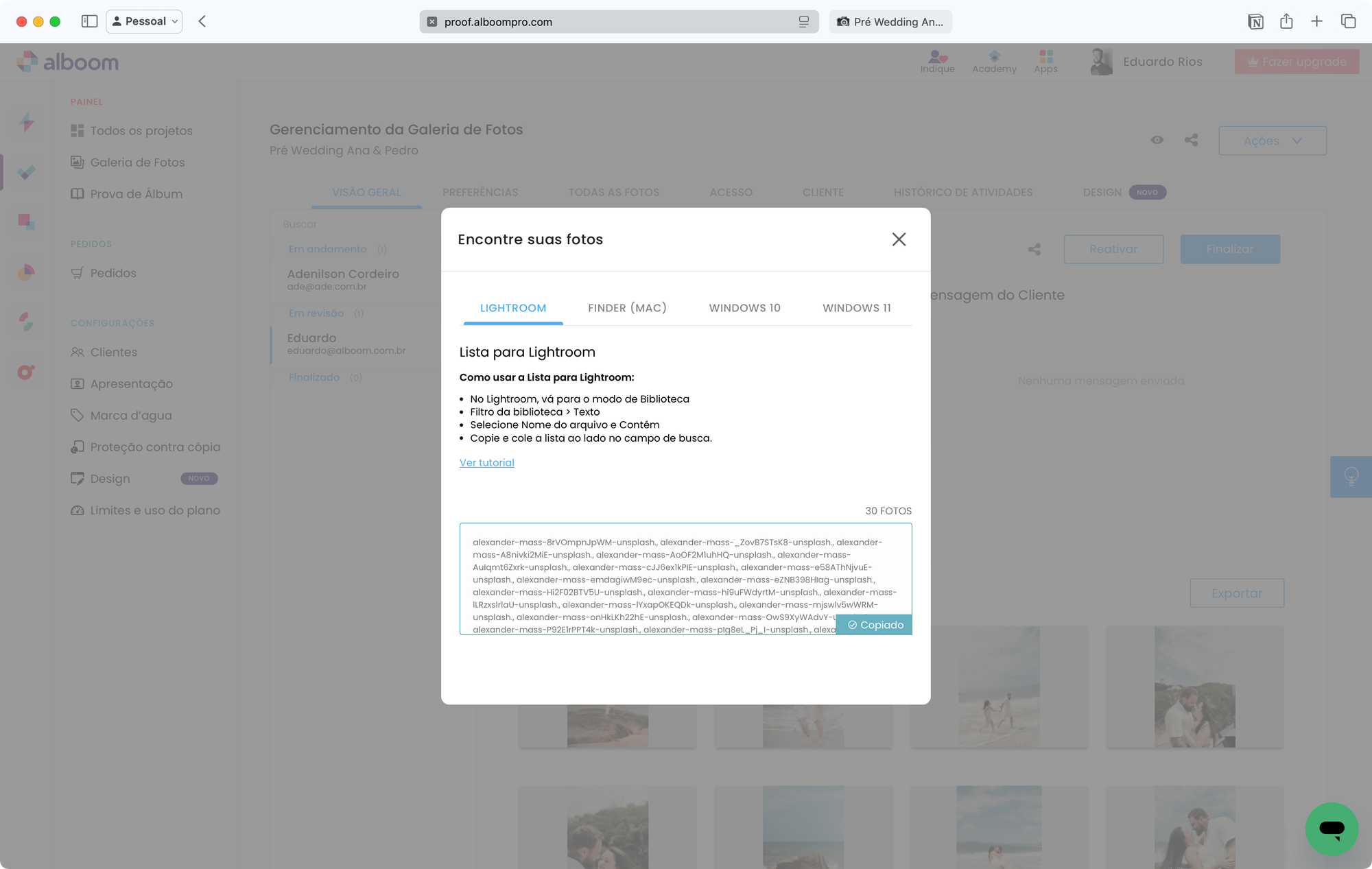
Task: Click the sidebar toggle icon in browser toolbar
Action: click(88, 21)
